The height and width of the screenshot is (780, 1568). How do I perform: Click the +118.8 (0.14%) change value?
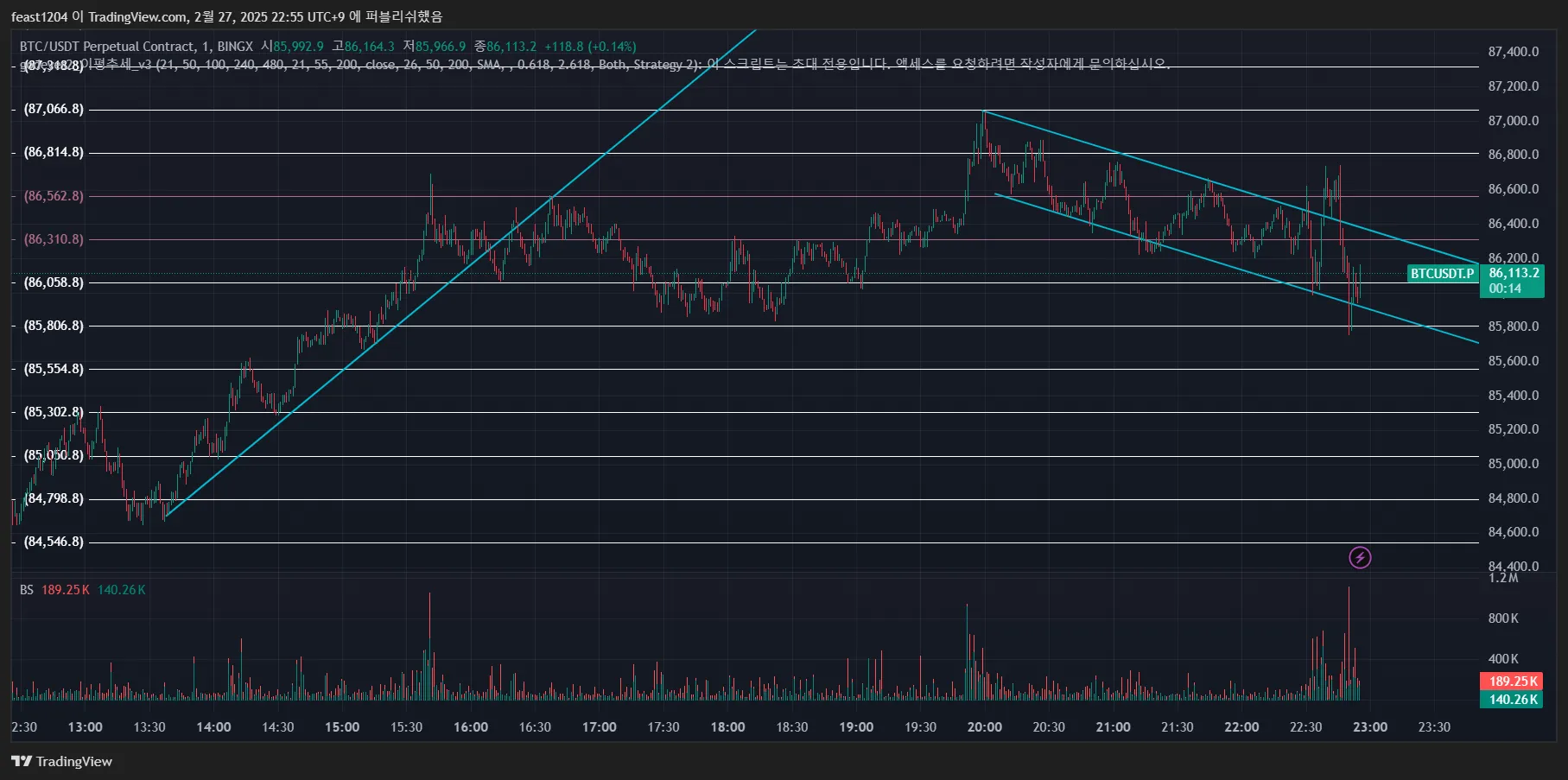pyautogui.click(x=590, y=47)
